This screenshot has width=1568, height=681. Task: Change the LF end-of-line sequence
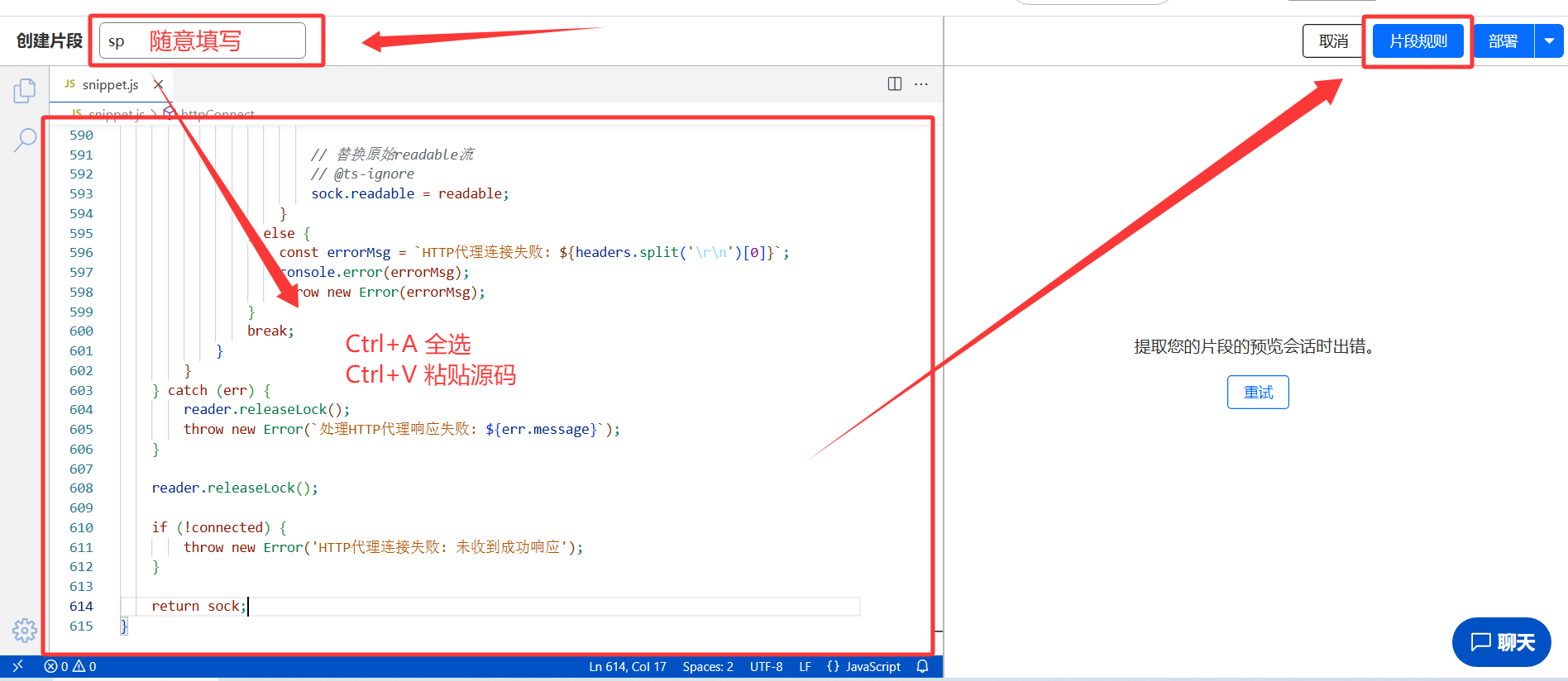[x=805, y=666]
